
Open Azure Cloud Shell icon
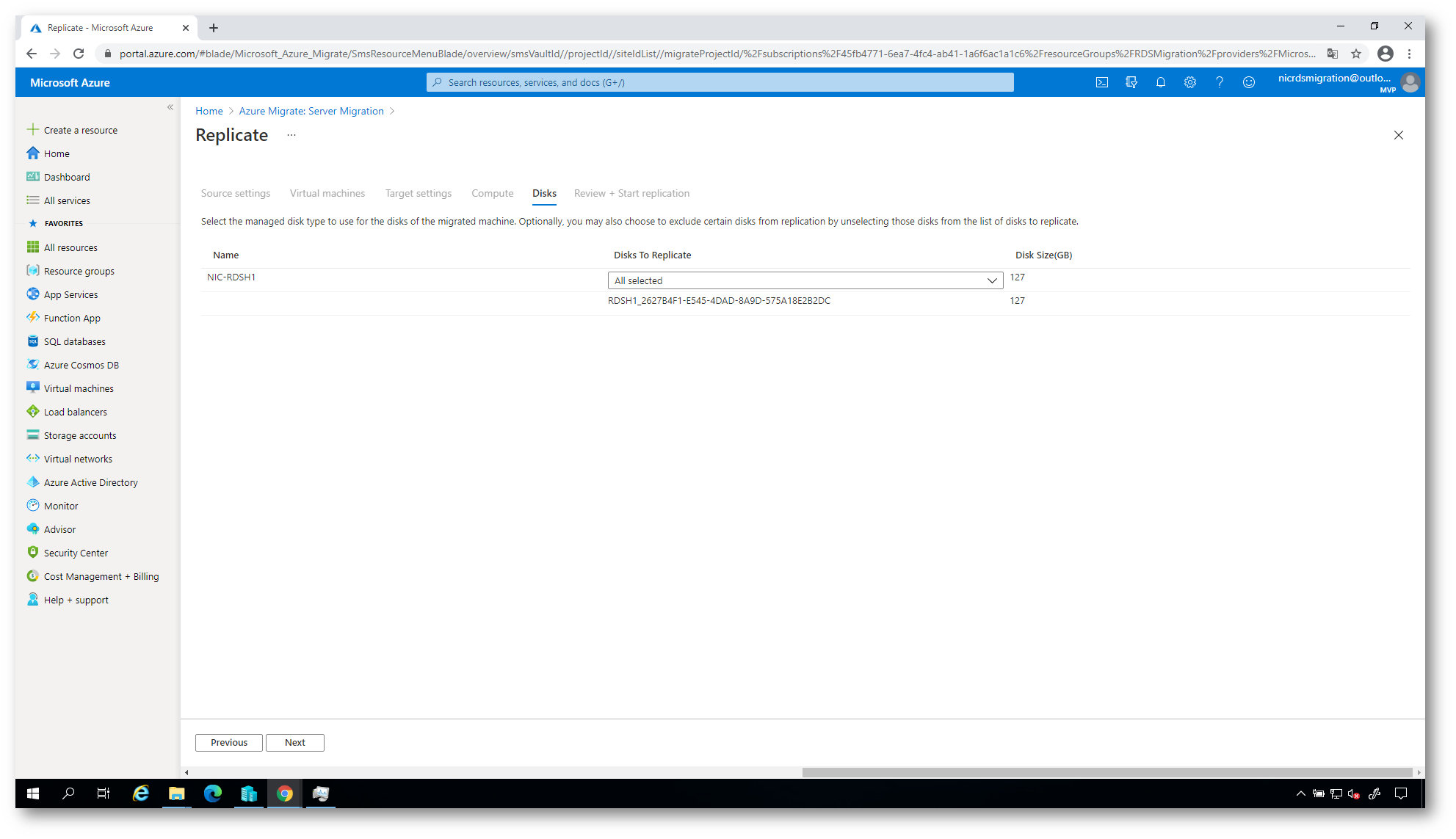pyautogui.click(x=1101, y=82)
